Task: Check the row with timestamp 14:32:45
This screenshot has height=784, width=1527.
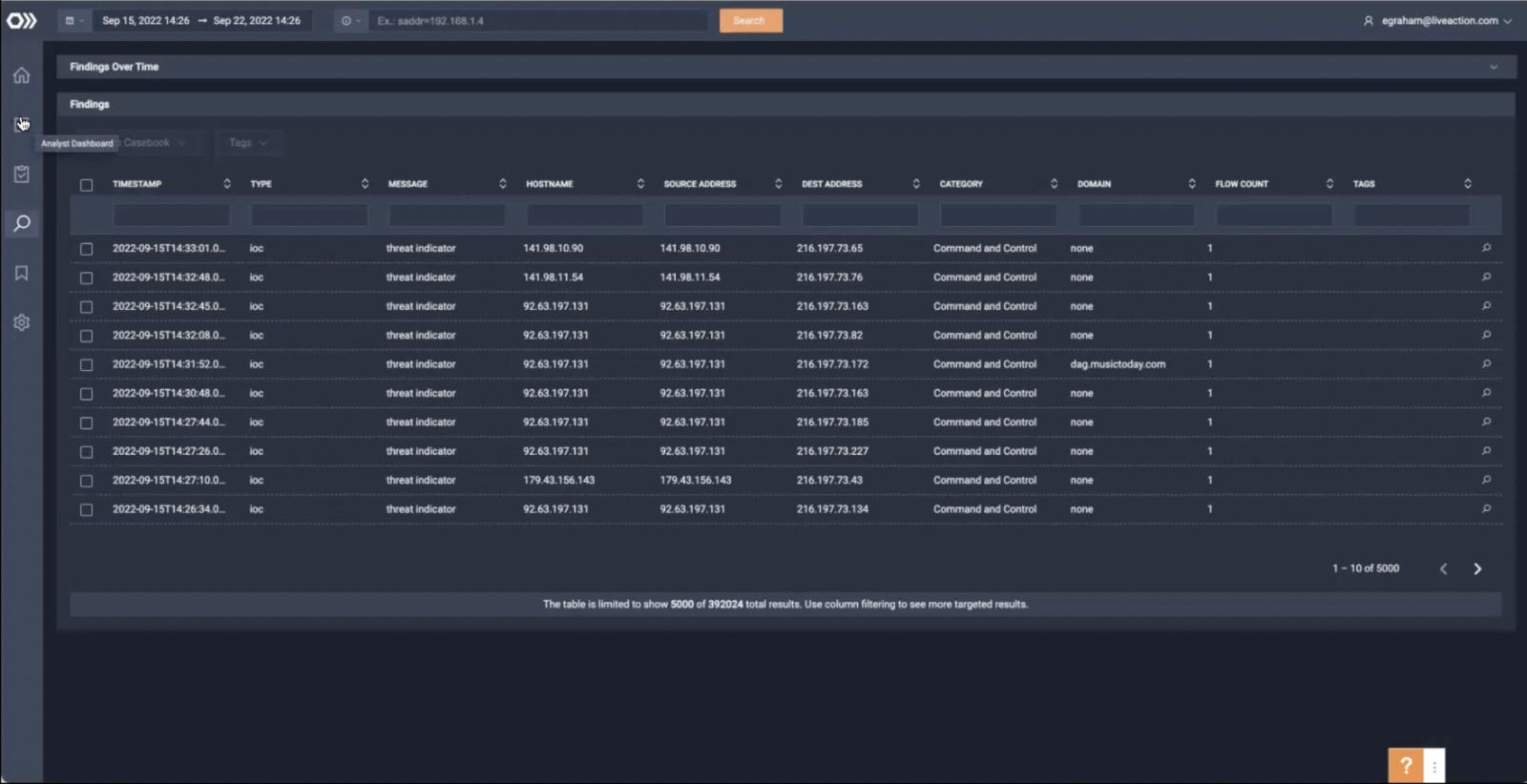Action: point(86,307)
